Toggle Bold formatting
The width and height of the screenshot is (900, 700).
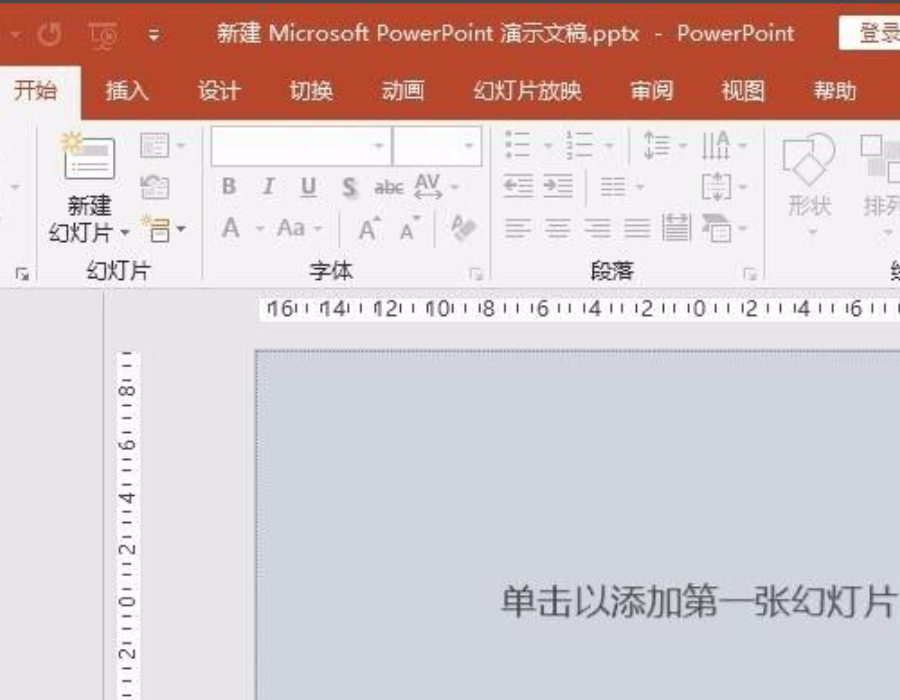228,186
